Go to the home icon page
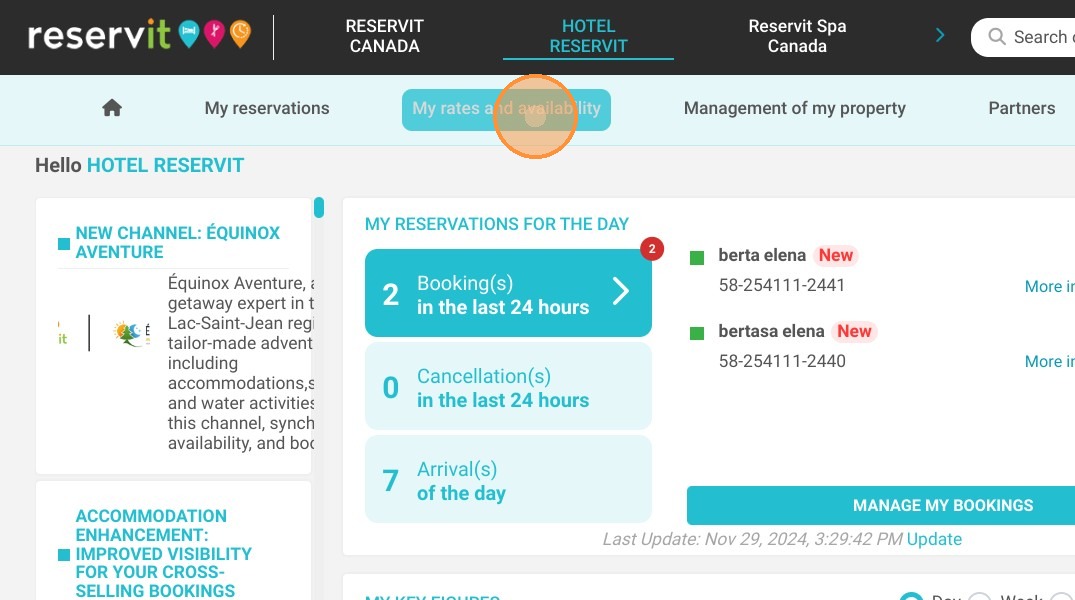Image resolution: width=1075 pixels, height=600 pixels. pyautogui.click(x=112, y=108)
